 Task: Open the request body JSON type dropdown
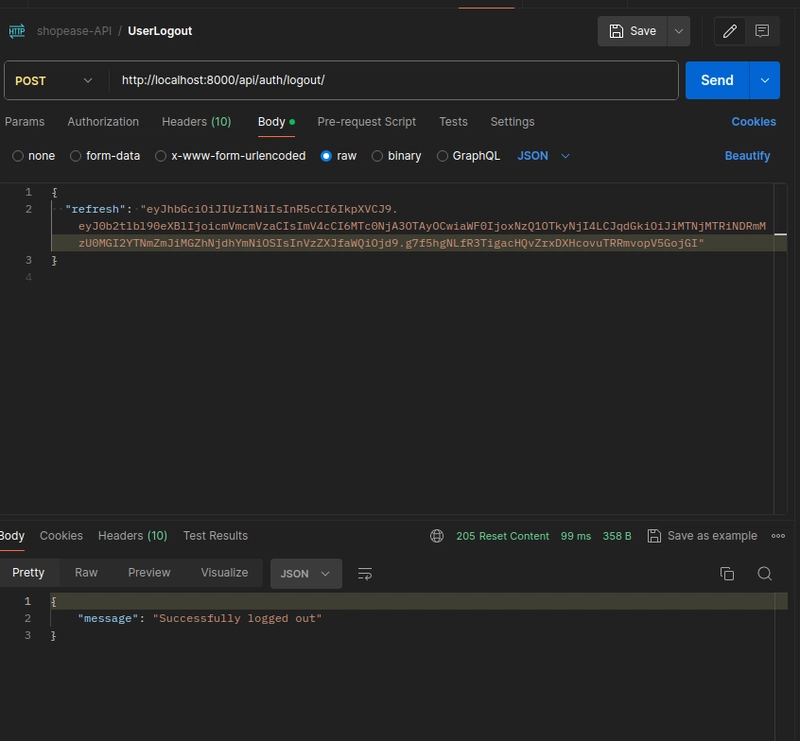(543, 156)
